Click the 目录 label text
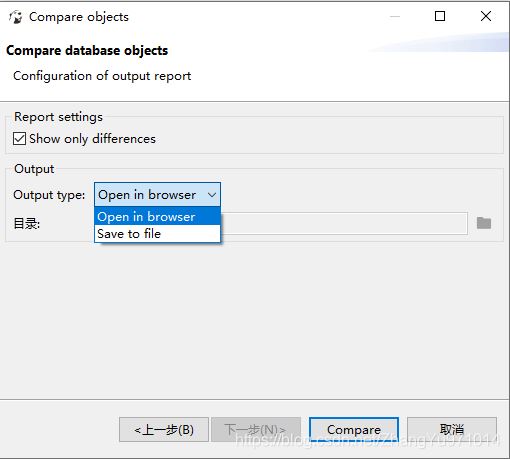 [x=27, y=223]
